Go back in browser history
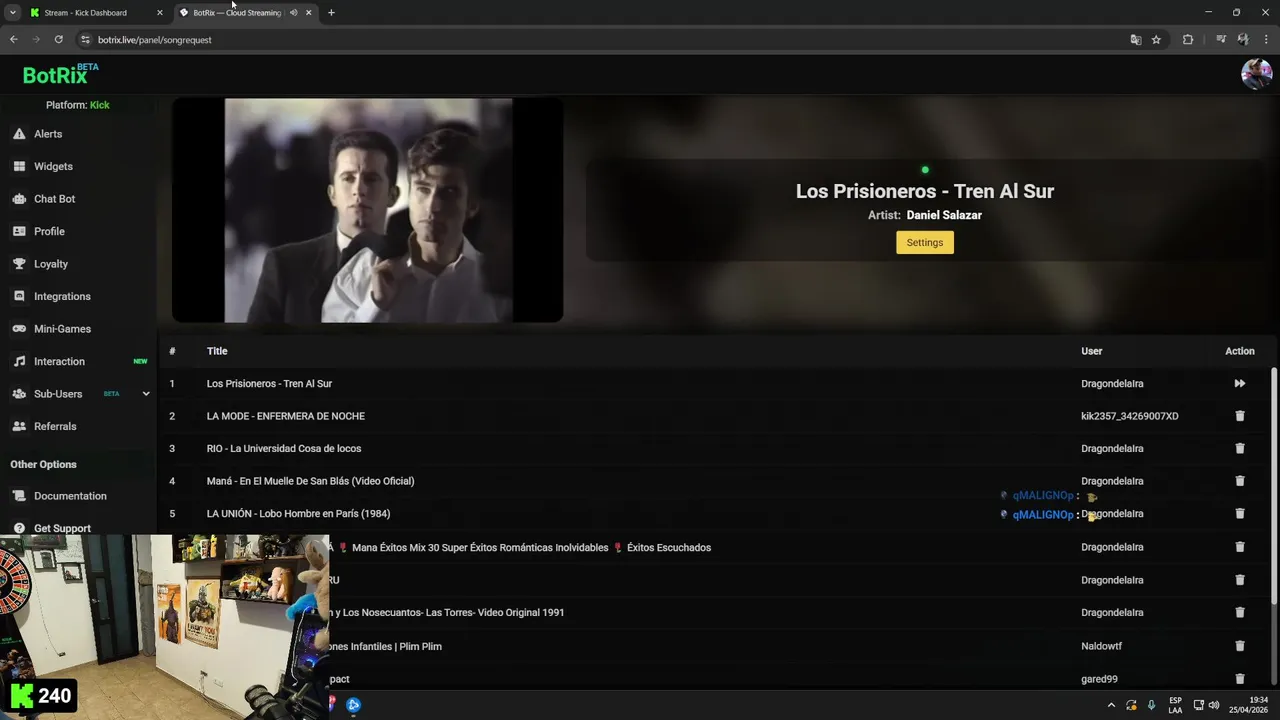Image resolution: width=1280 pixels, height=720 pixels. [13, 40]
